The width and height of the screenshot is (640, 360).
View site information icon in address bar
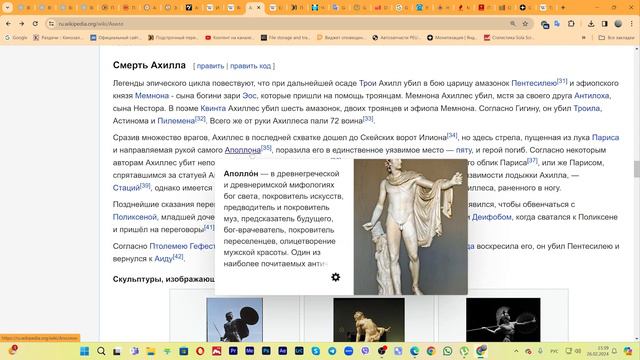tap(51, 24)
